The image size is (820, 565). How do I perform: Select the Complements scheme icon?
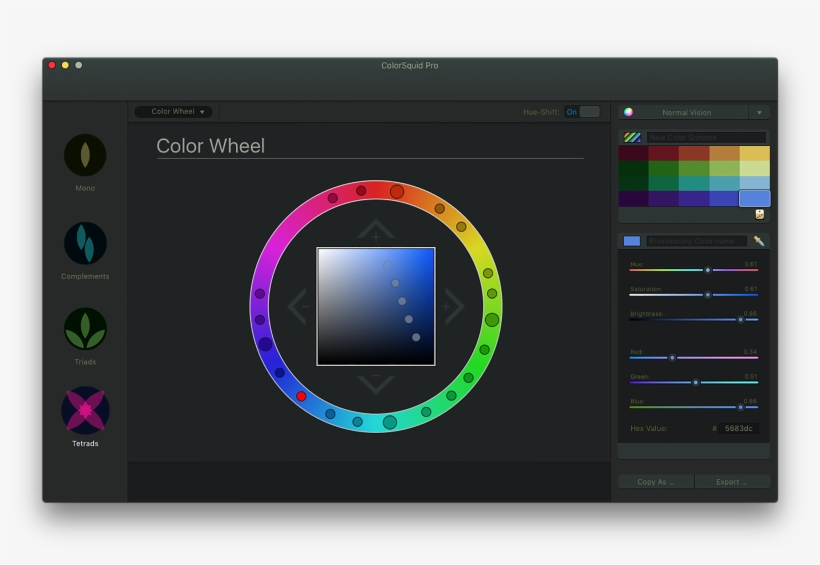pos(85,243)
